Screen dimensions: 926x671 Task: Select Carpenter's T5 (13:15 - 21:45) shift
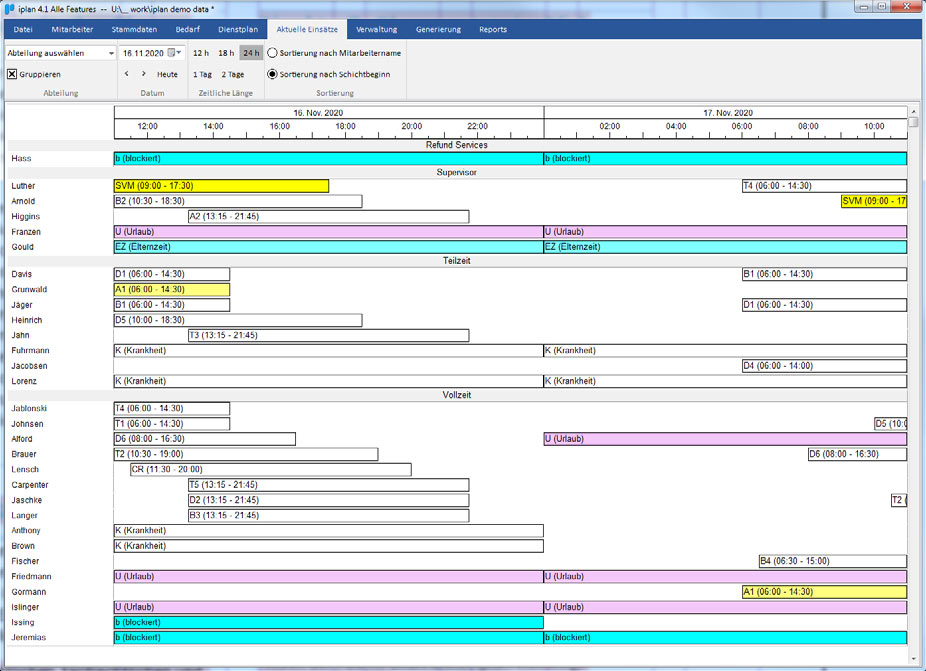pyautogui.click(x=328, y=485)
